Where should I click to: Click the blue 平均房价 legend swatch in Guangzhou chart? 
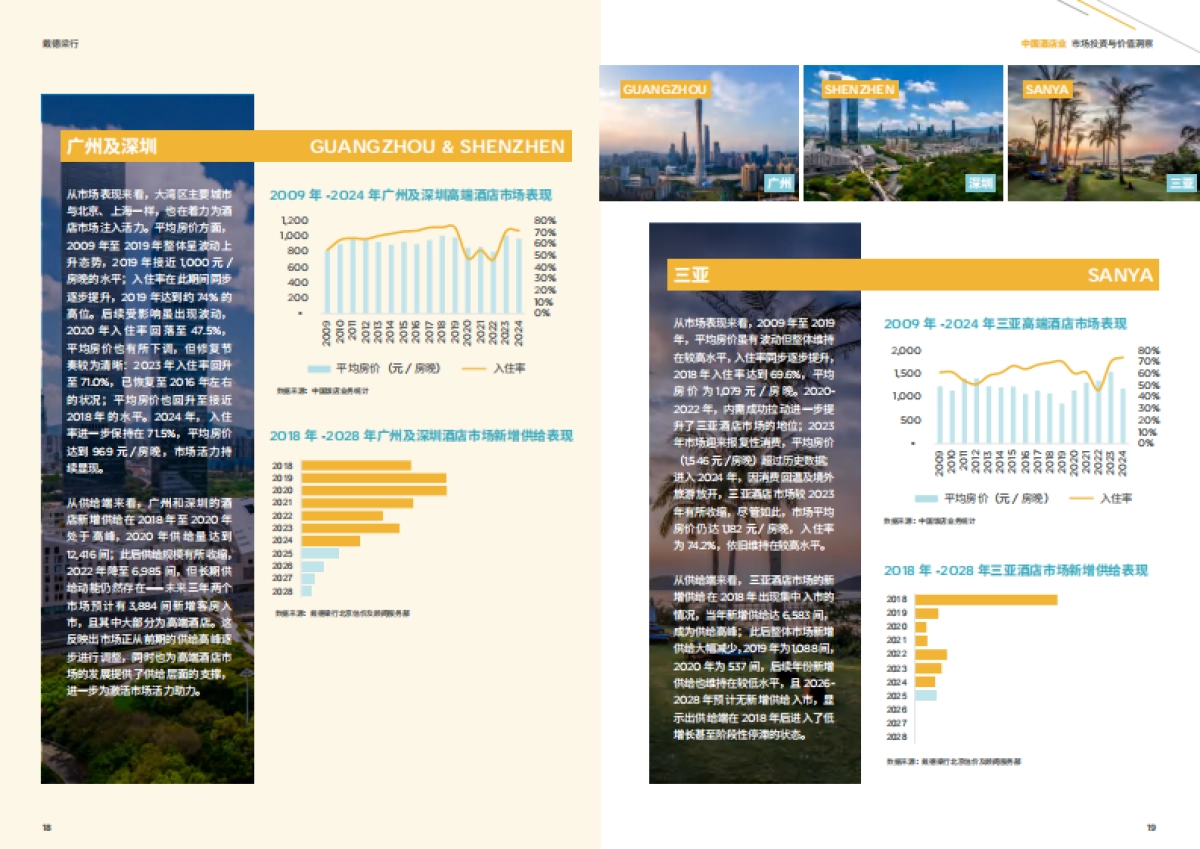click(318, 369)
